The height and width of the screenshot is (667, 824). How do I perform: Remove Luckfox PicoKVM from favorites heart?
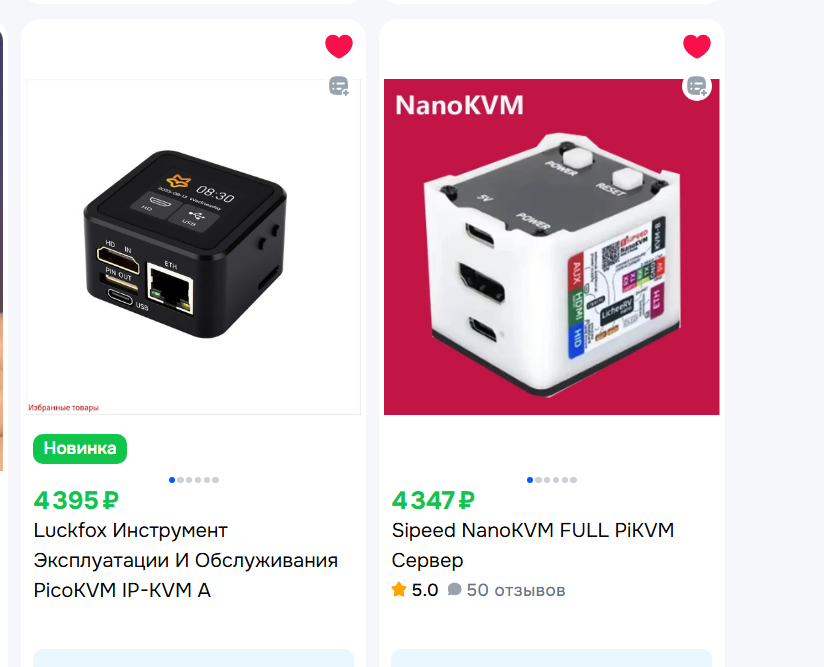coord(339,46)
